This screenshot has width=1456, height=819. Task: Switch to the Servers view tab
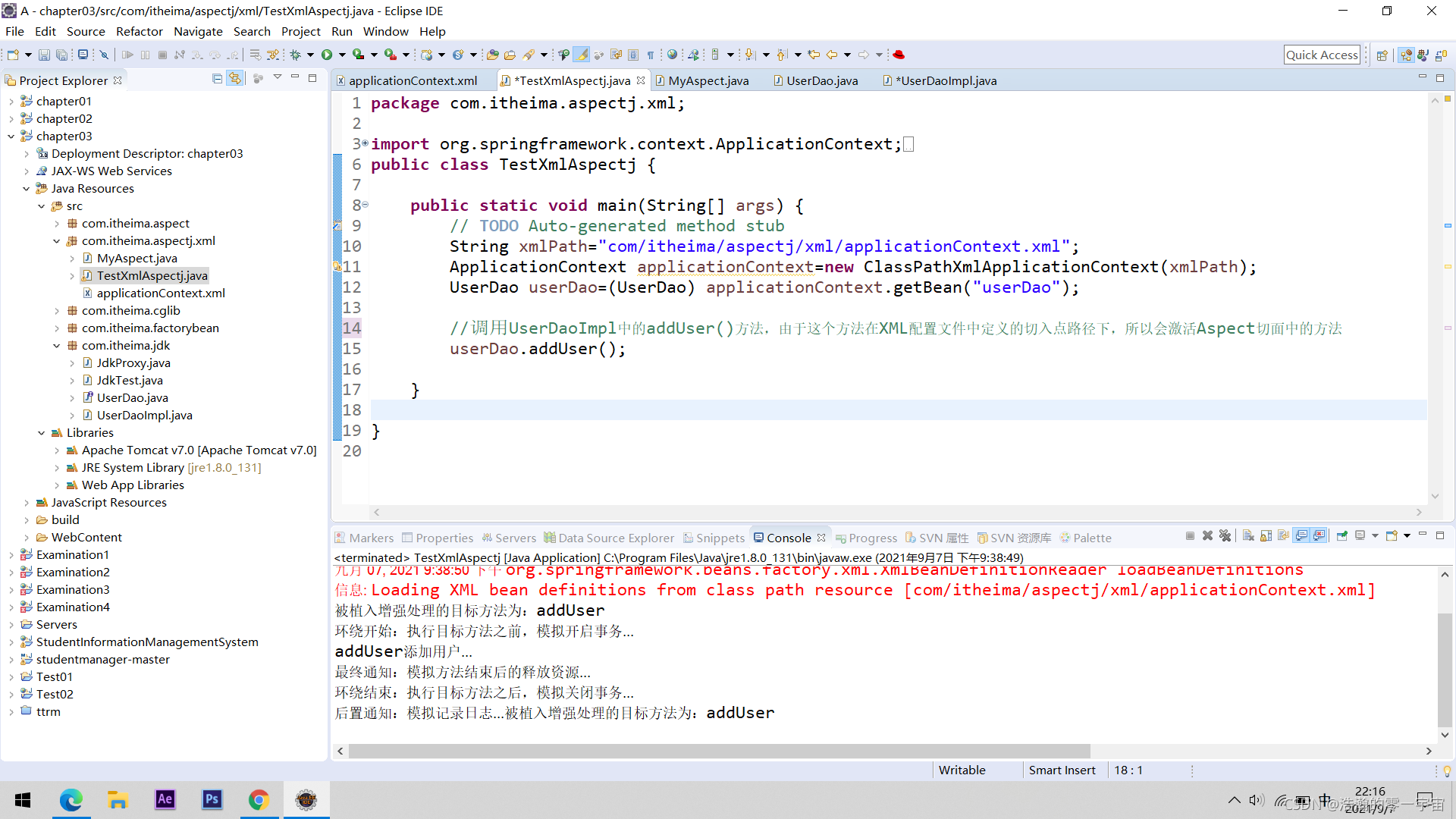pyautogui.click(x=515, y=538)
